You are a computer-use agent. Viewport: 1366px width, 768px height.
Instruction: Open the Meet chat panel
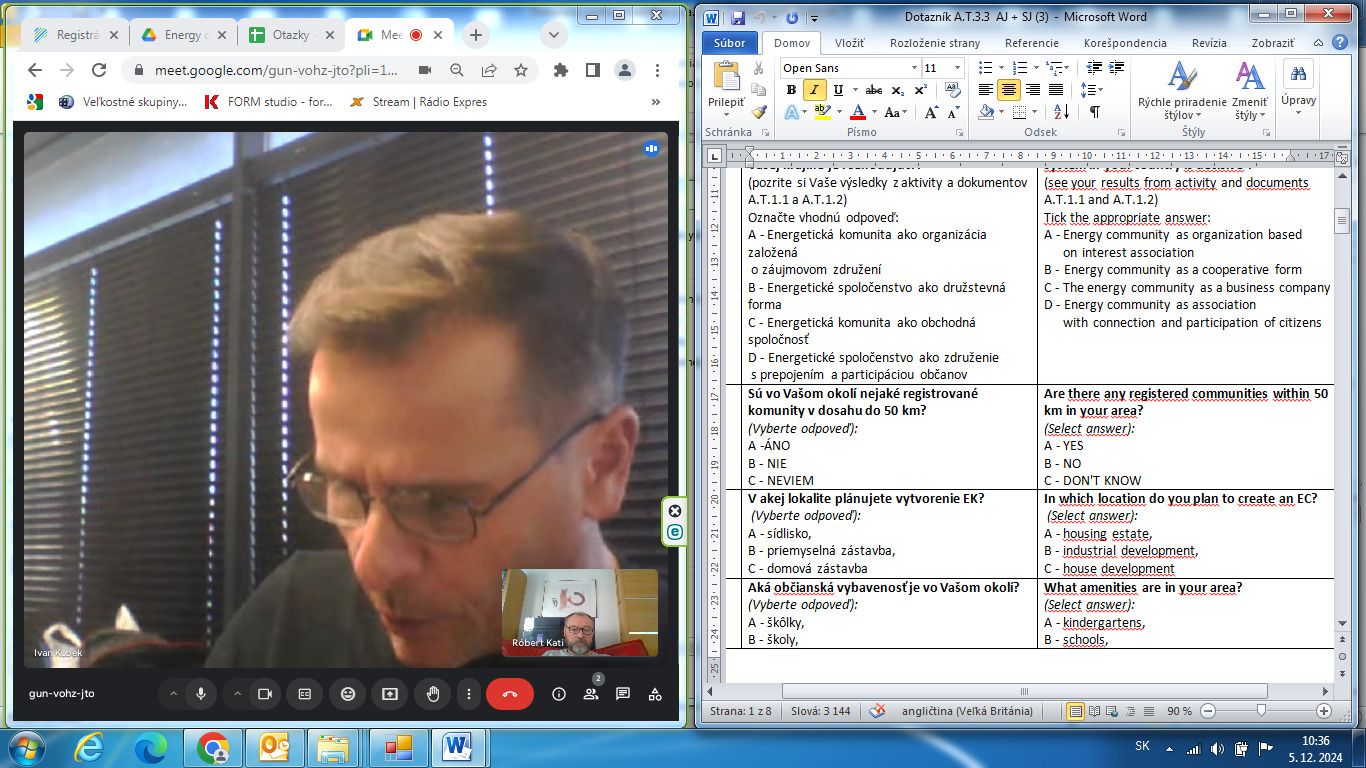(x=623, y=694)
